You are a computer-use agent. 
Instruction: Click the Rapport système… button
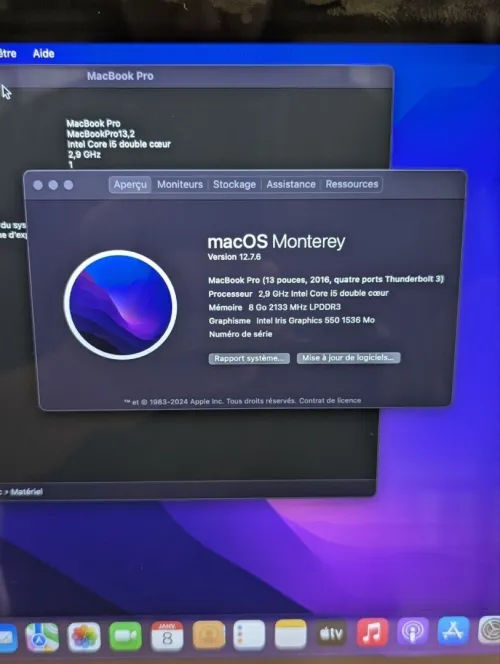[249, 358]
